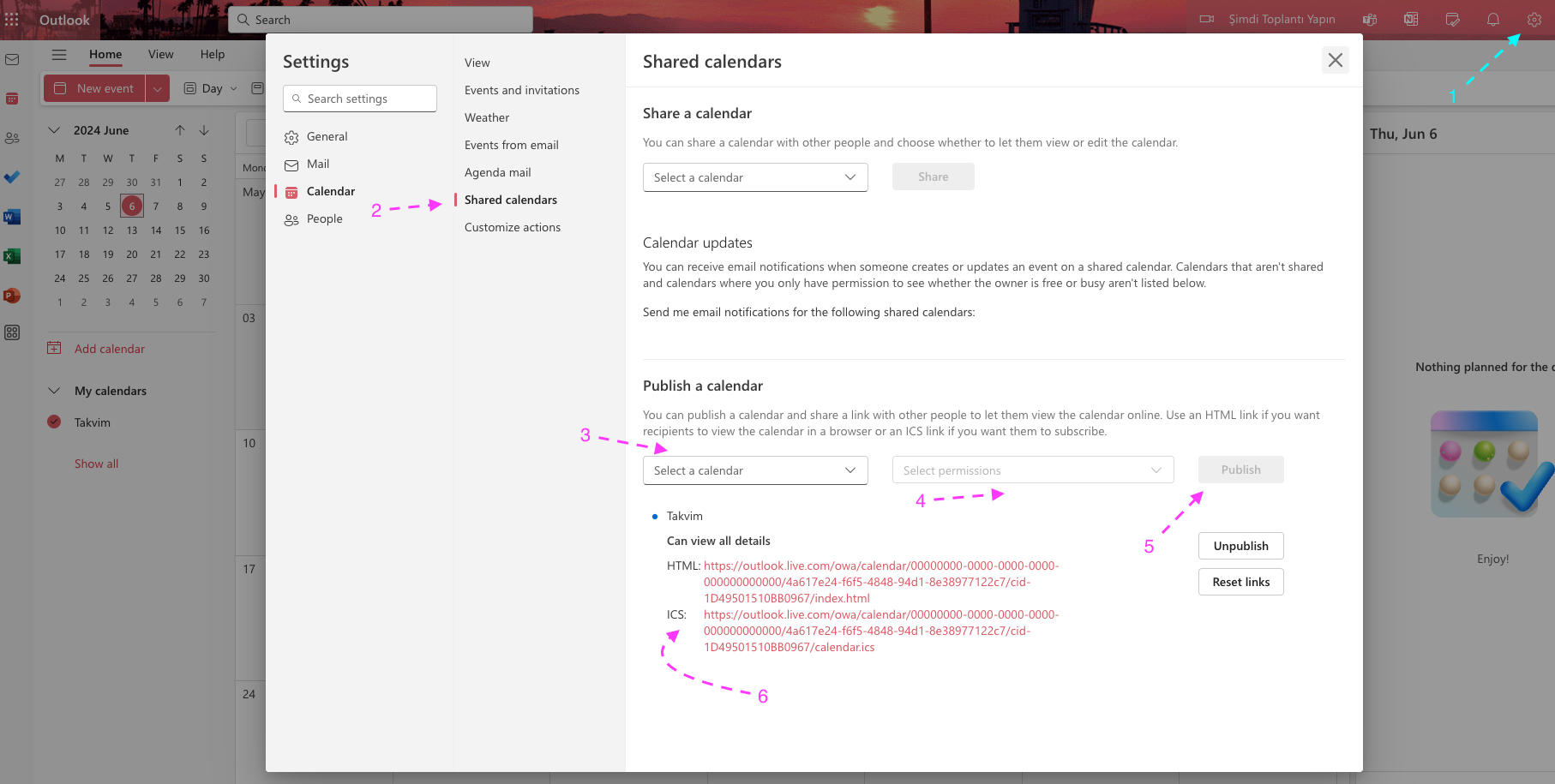Launch Word from left rail
Viewport: 1555px width, 784px height.
(12, 217)
